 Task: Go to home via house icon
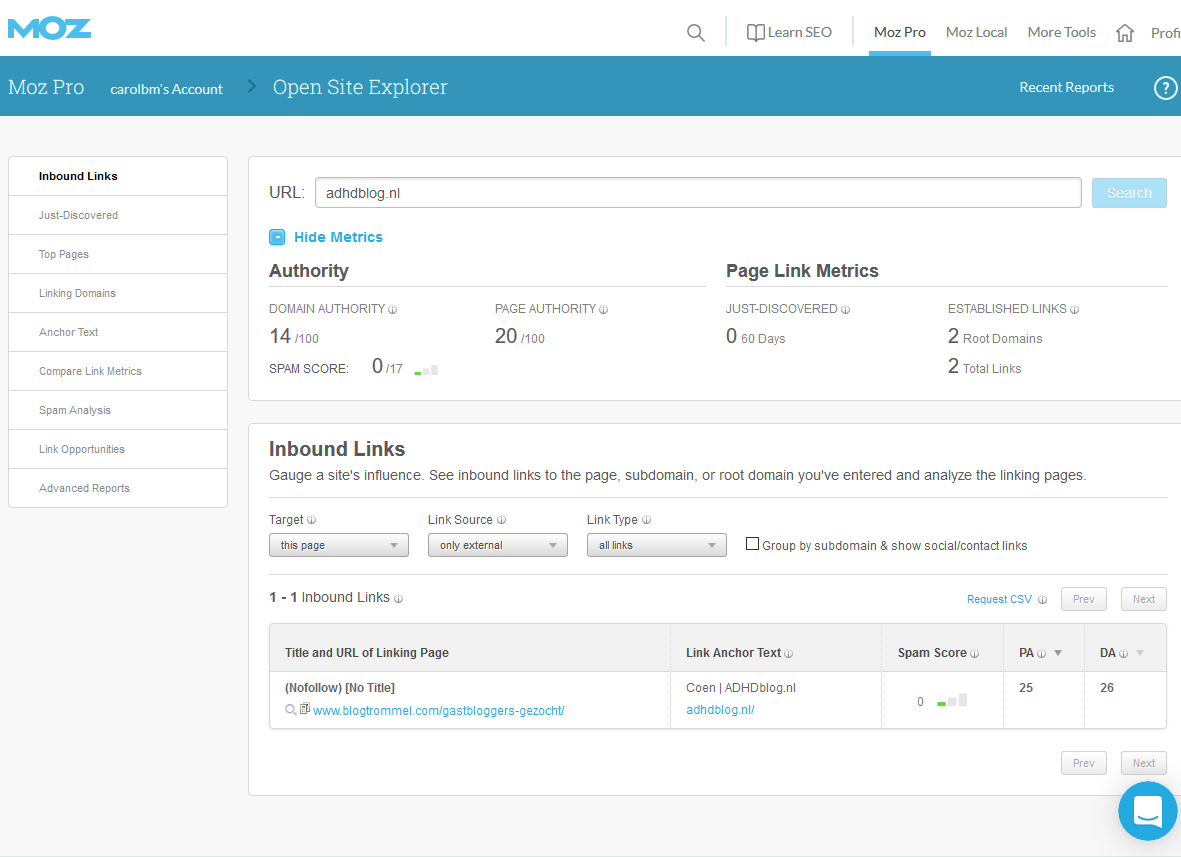pyautogui.click(x=1125, y=33)
